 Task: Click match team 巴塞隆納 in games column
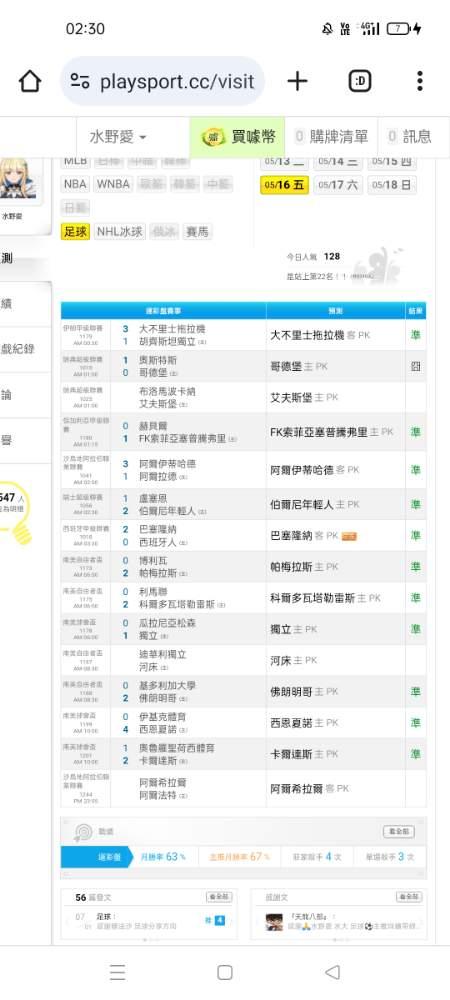[x=160, y=529]
